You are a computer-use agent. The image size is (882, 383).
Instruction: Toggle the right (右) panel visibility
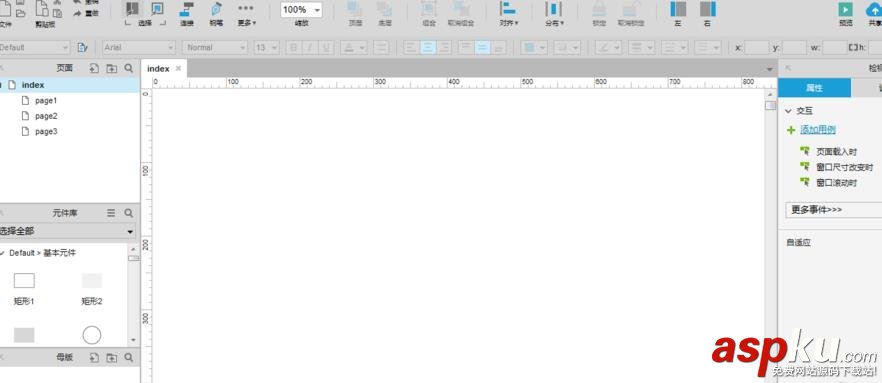click(708, 9)
